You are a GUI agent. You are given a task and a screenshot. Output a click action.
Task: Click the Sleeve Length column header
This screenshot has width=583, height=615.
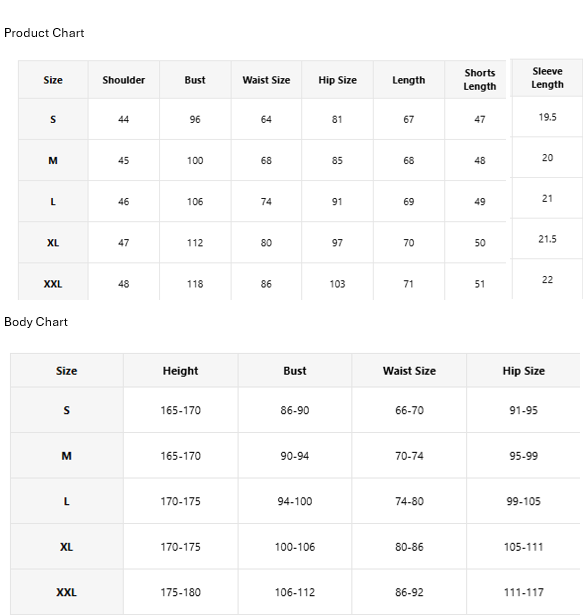[x=547, y=78]
